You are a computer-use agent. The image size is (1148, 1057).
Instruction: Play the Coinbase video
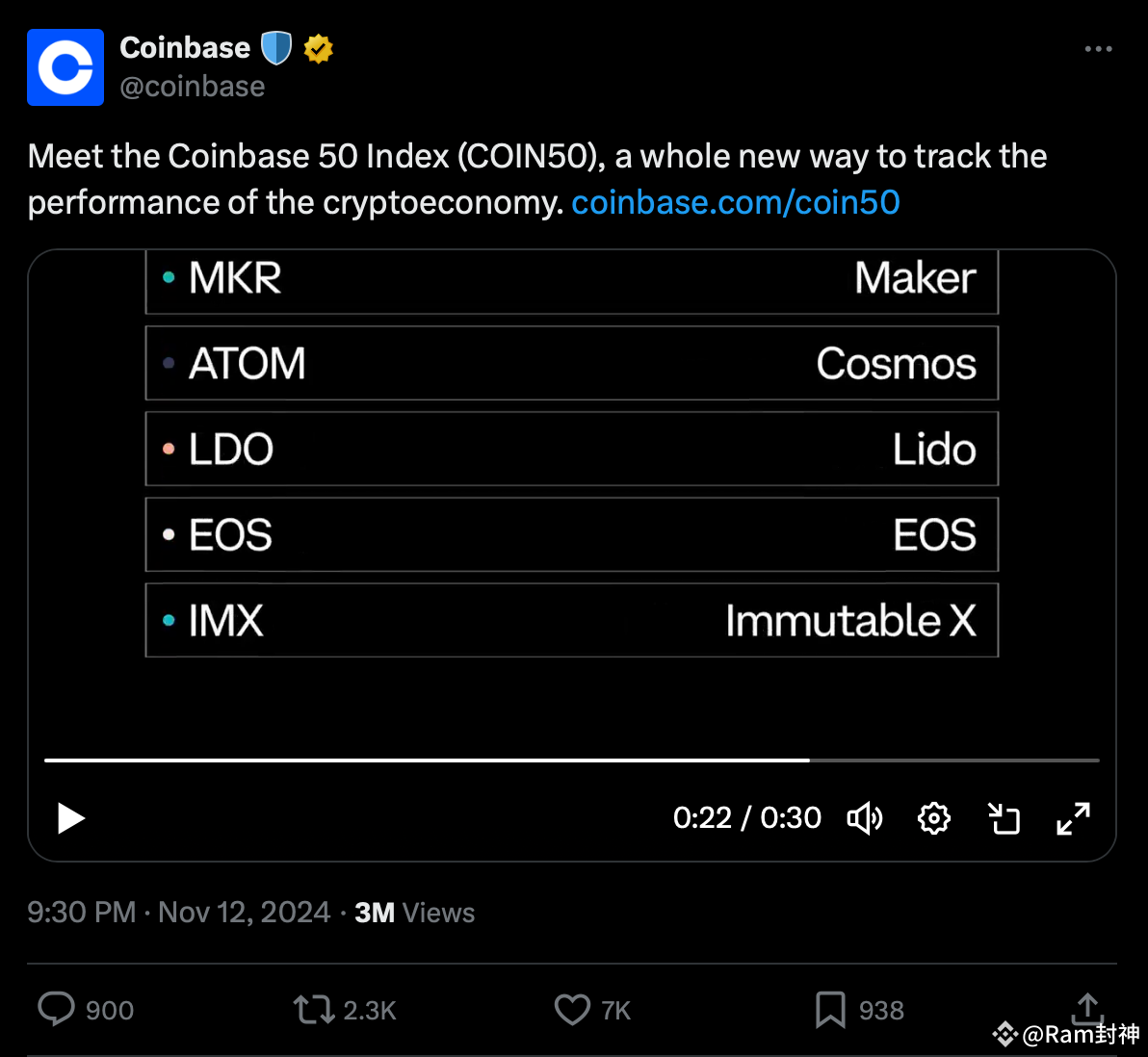[71, 818]
